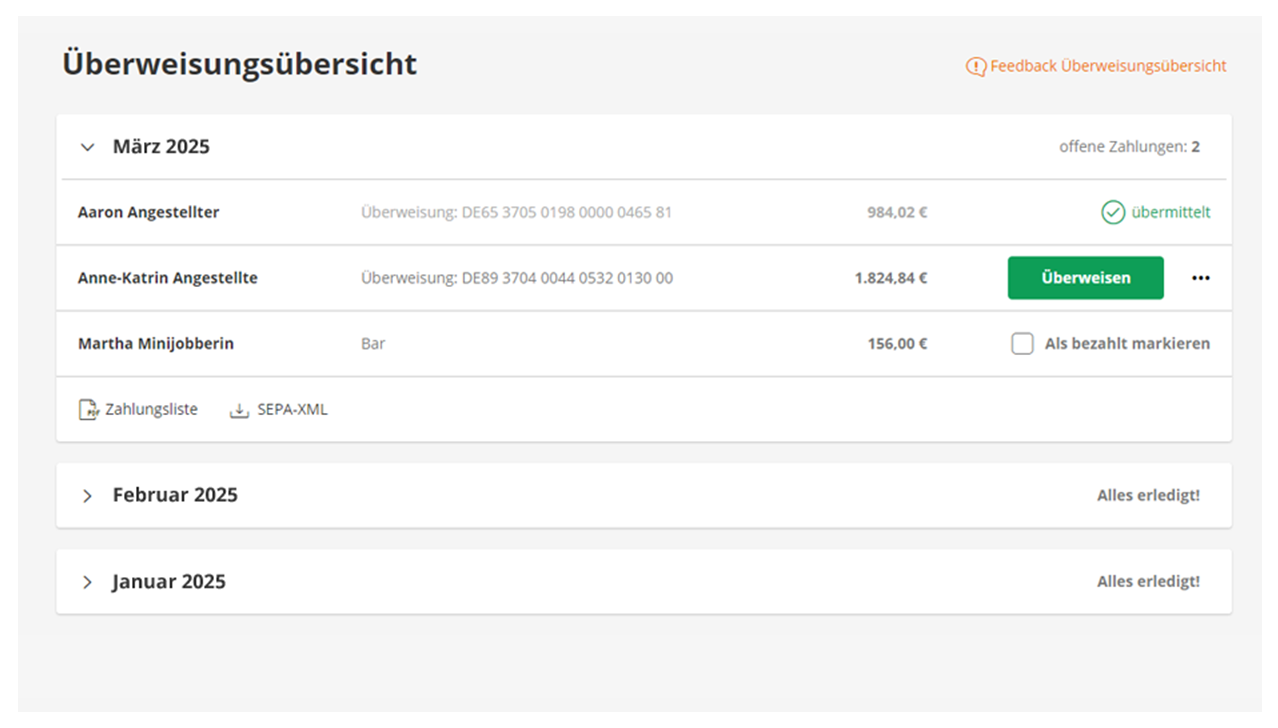Click the März 2025 heading
Viewport: 1278px width, 728px height.
161,147
